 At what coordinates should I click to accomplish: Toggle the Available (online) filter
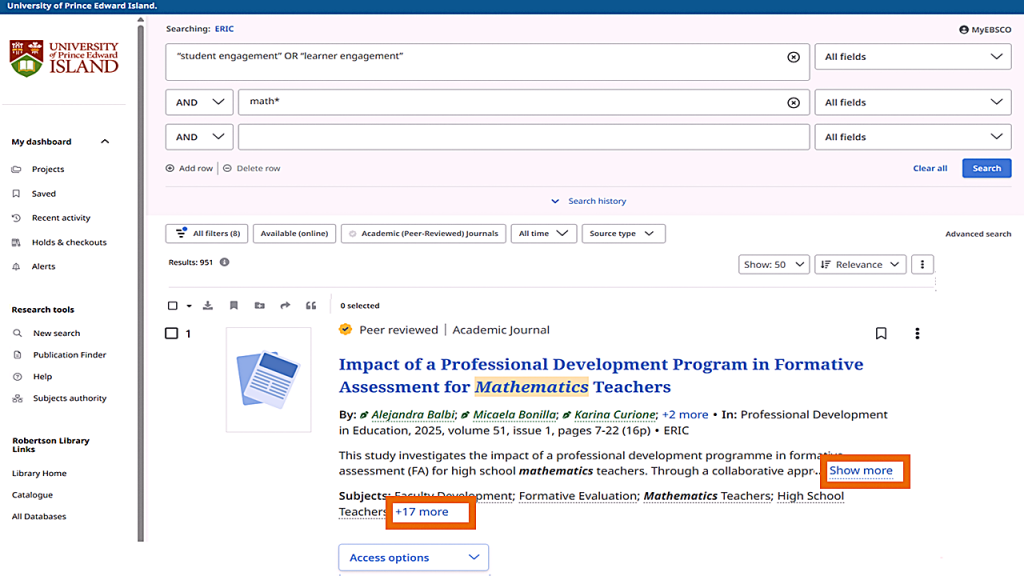[x=293, y=234]
